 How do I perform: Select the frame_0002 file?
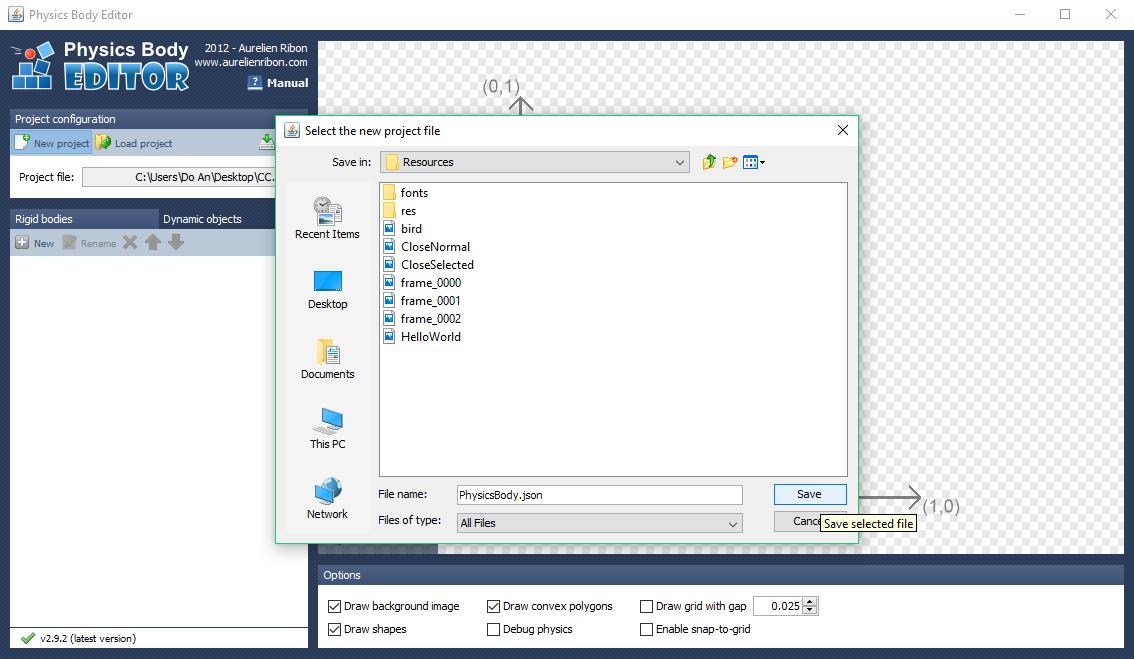coord(422,318)
